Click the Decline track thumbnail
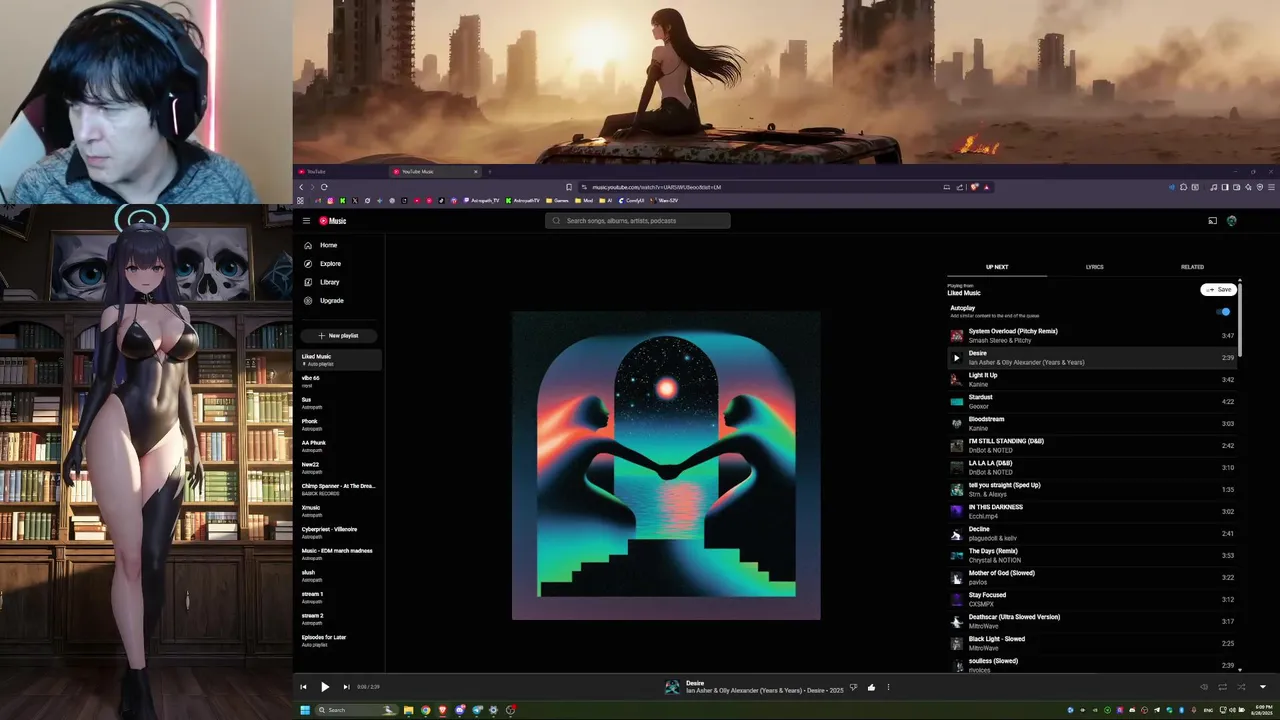Image resolution: width=1280 pixels, height=720 pixels. [956, 534]
